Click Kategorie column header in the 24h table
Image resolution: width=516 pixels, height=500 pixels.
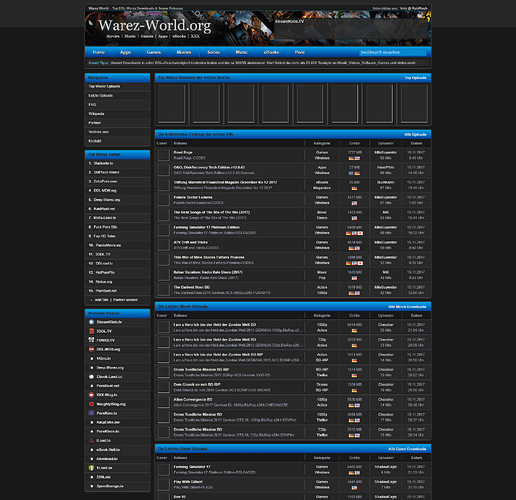tap(322, 143)
